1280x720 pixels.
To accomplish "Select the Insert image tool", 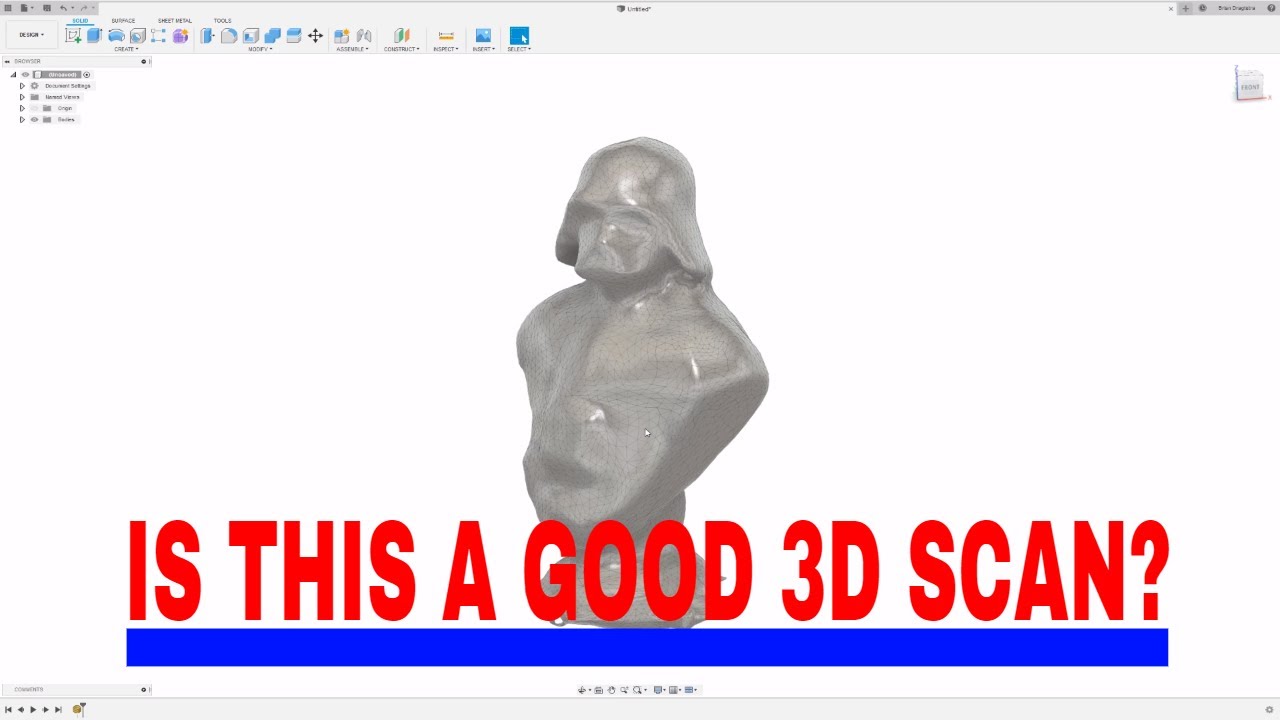I will pos(483,36).
